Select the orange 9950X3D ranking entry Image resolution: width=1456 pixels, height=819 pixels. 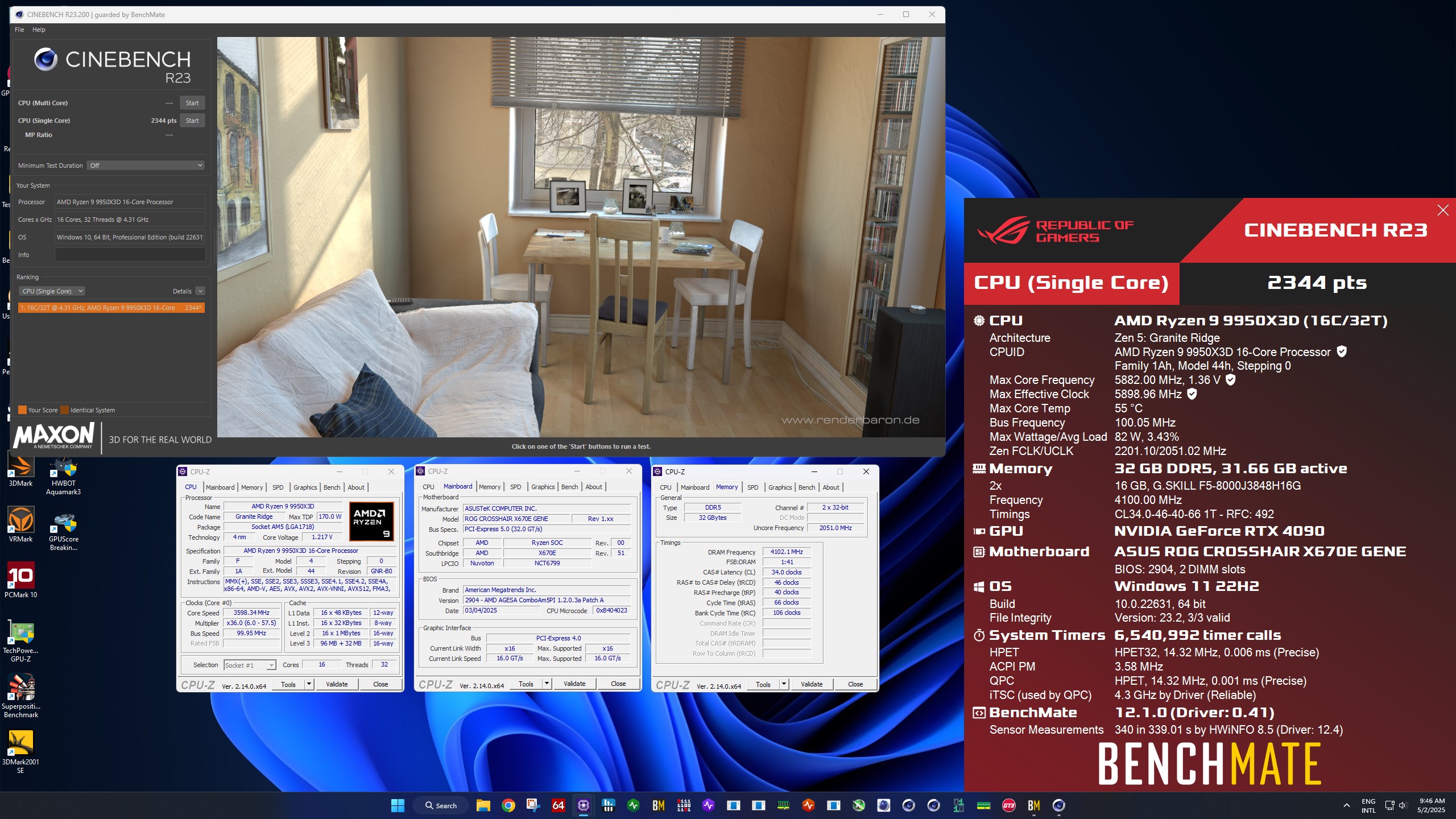coord(111,308)
